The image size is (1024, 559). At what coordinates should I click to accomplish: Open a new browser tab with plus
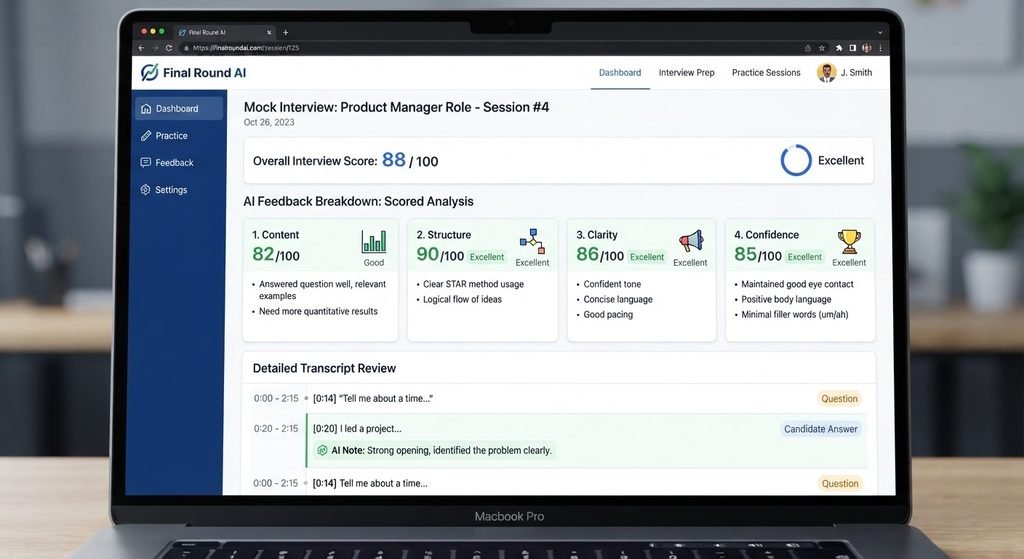(285, 32)
